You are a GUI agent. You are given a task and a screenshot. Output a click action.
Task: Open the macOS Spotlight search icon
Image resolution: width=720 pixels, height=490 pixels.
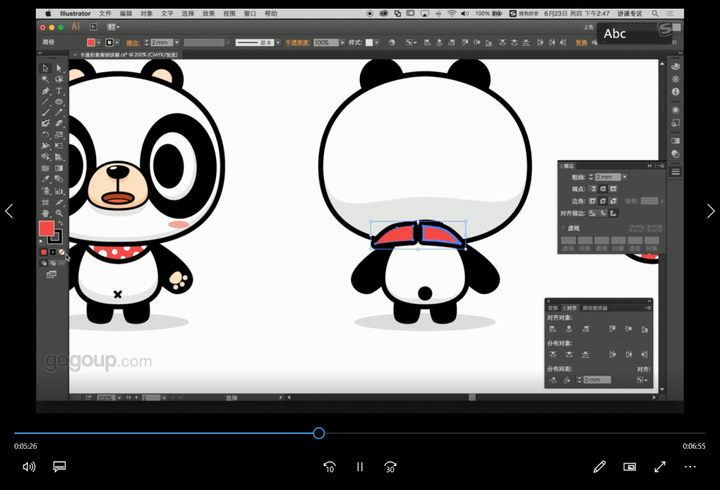click(655, 13)
